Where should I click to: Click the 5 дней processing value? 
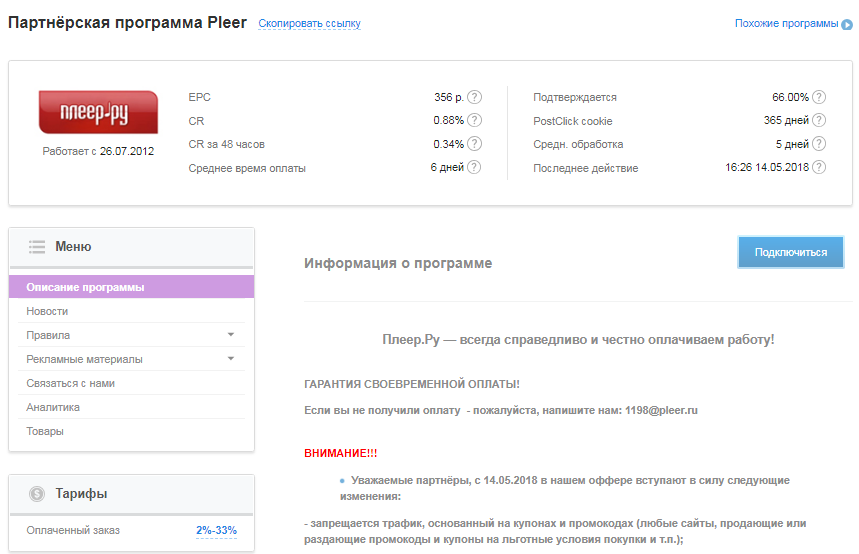tap(792, 144)
